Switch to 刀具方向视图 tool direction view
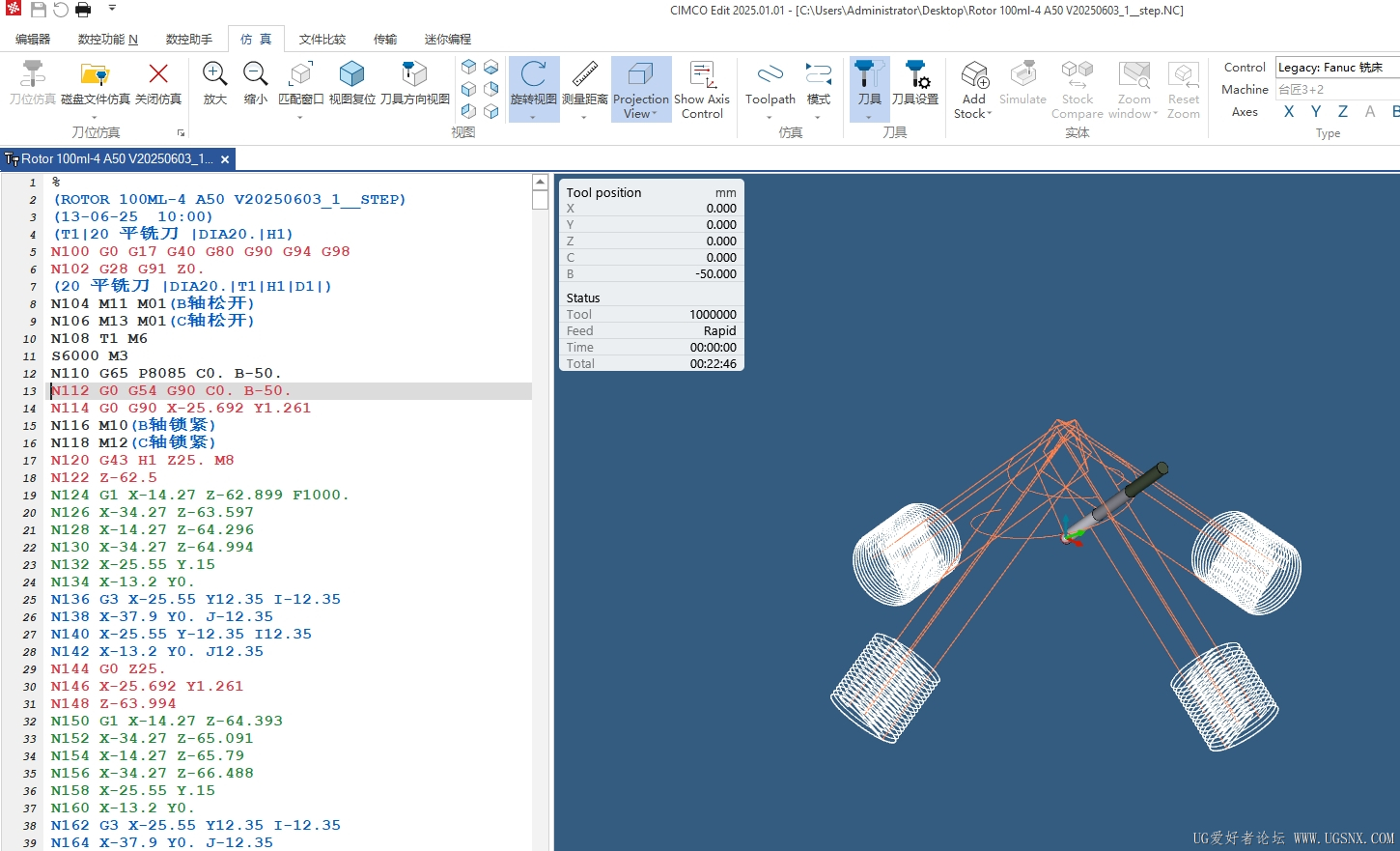The image size is (1400, 851). click(414, 81)
